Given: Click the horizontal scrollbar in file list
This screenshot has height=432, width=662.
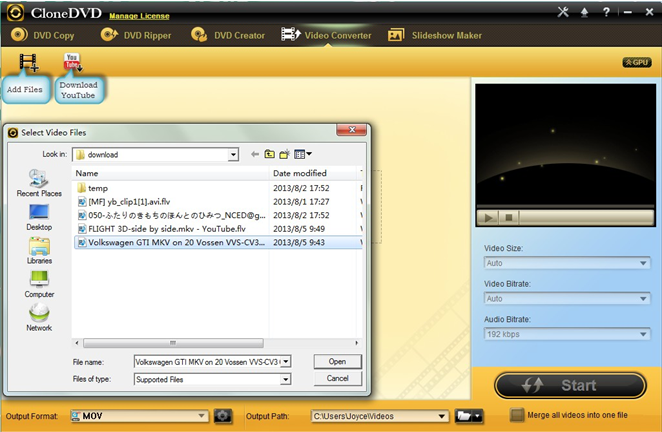Looking at the screenshot, I should click(174, 343).
